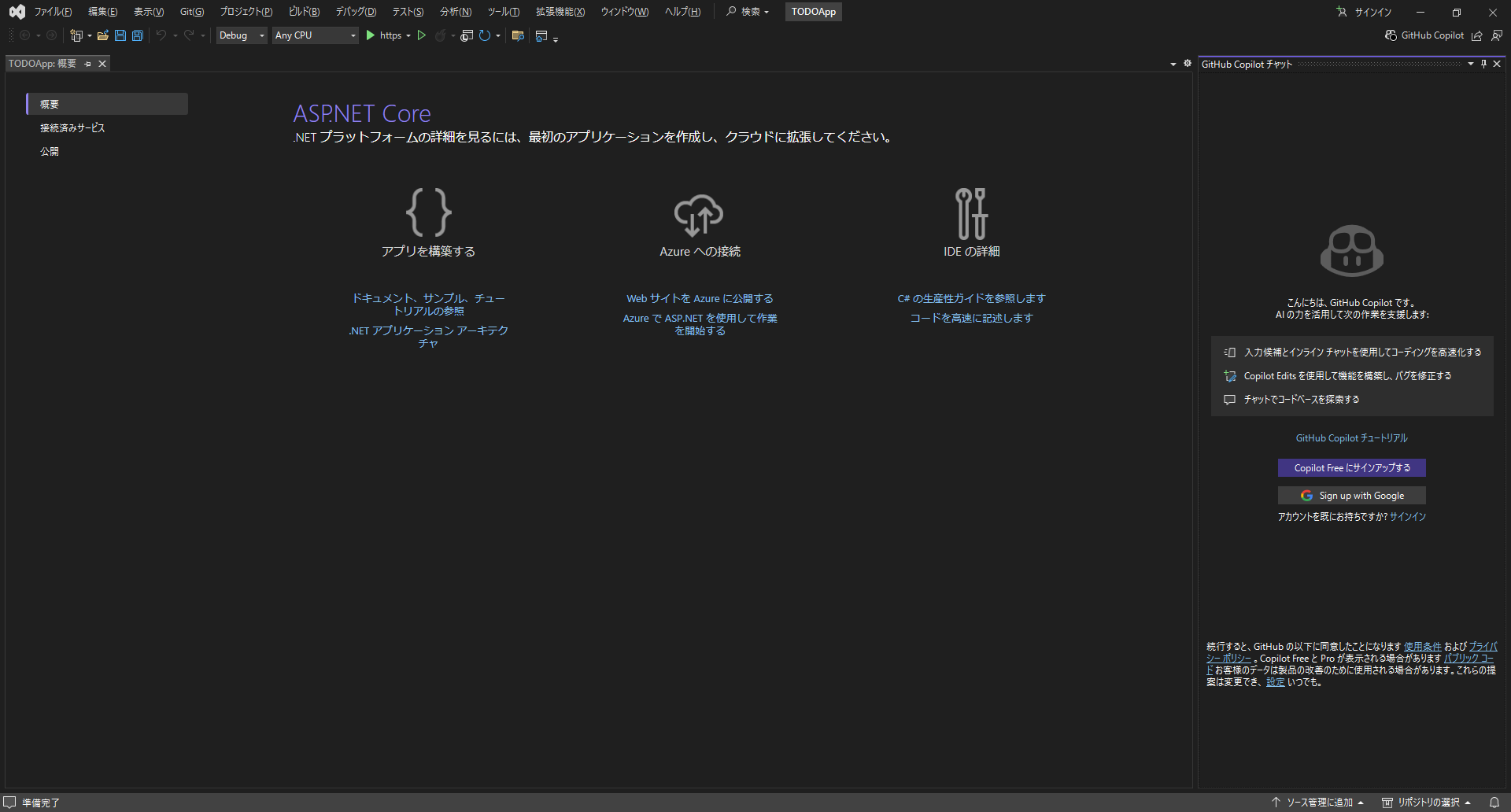This screenshot has height=812, width=1511.
Task: Click the Redo arrow icon
Action: point(189,35)
